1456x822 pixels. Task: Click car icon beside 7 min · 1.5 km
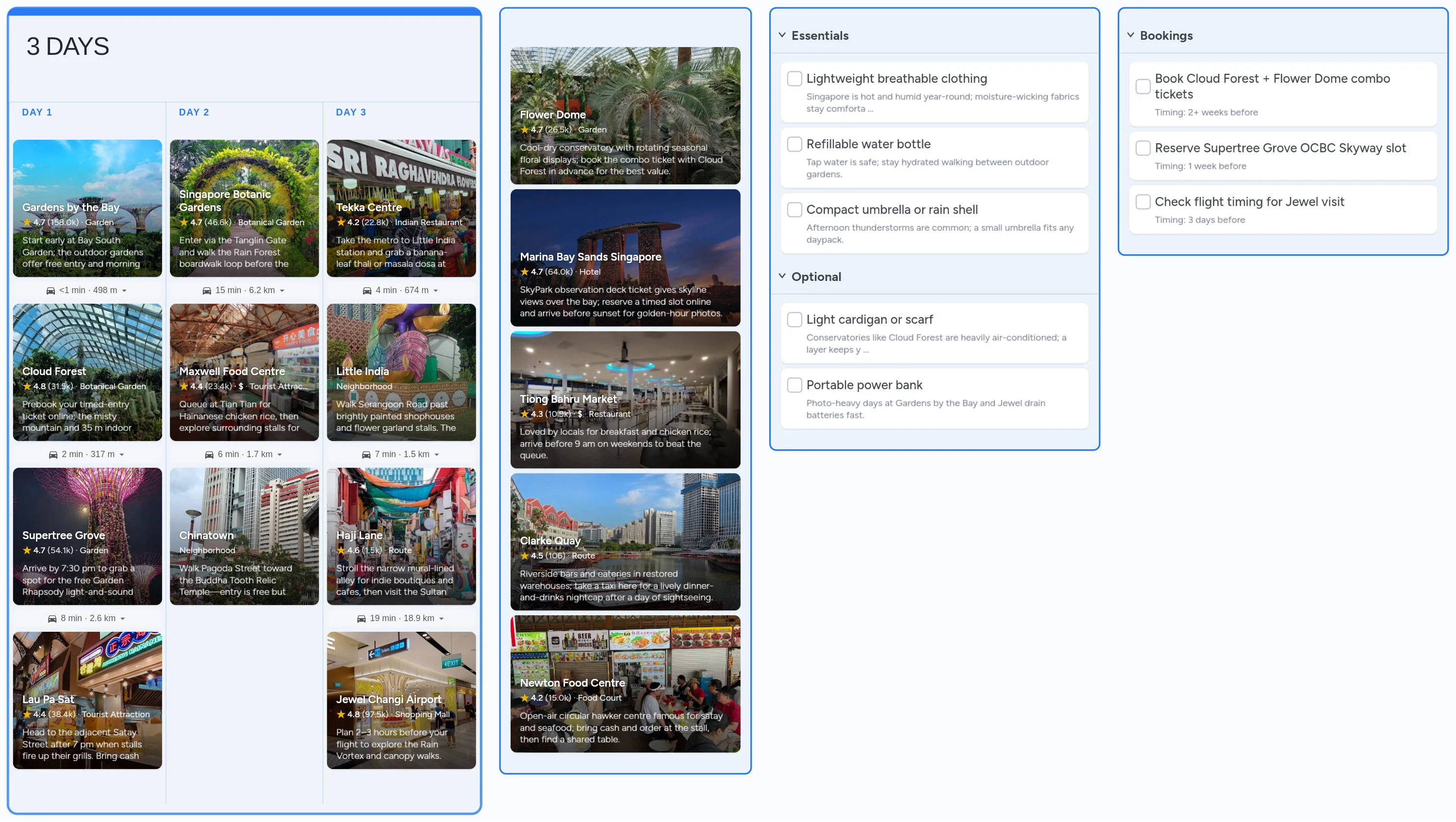[x=366, y=454]
